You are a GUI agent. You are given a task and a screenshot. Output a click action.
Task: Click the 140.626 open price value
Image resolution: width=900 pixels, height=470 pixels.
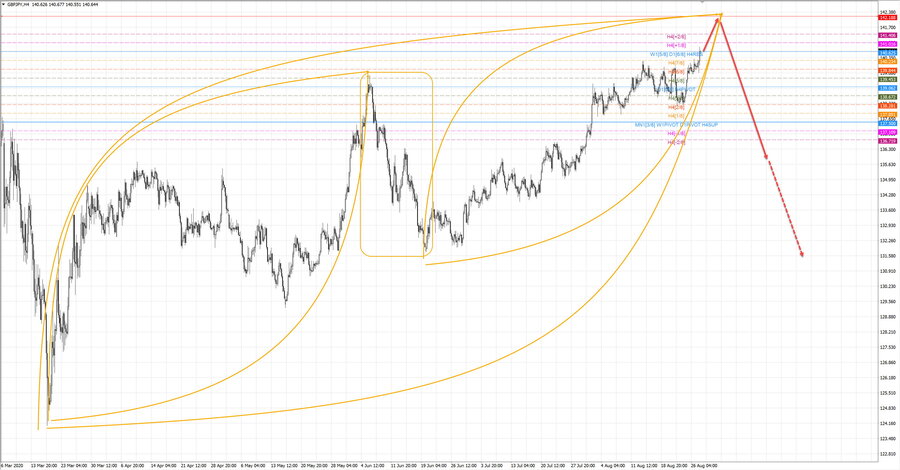[40, 5]
